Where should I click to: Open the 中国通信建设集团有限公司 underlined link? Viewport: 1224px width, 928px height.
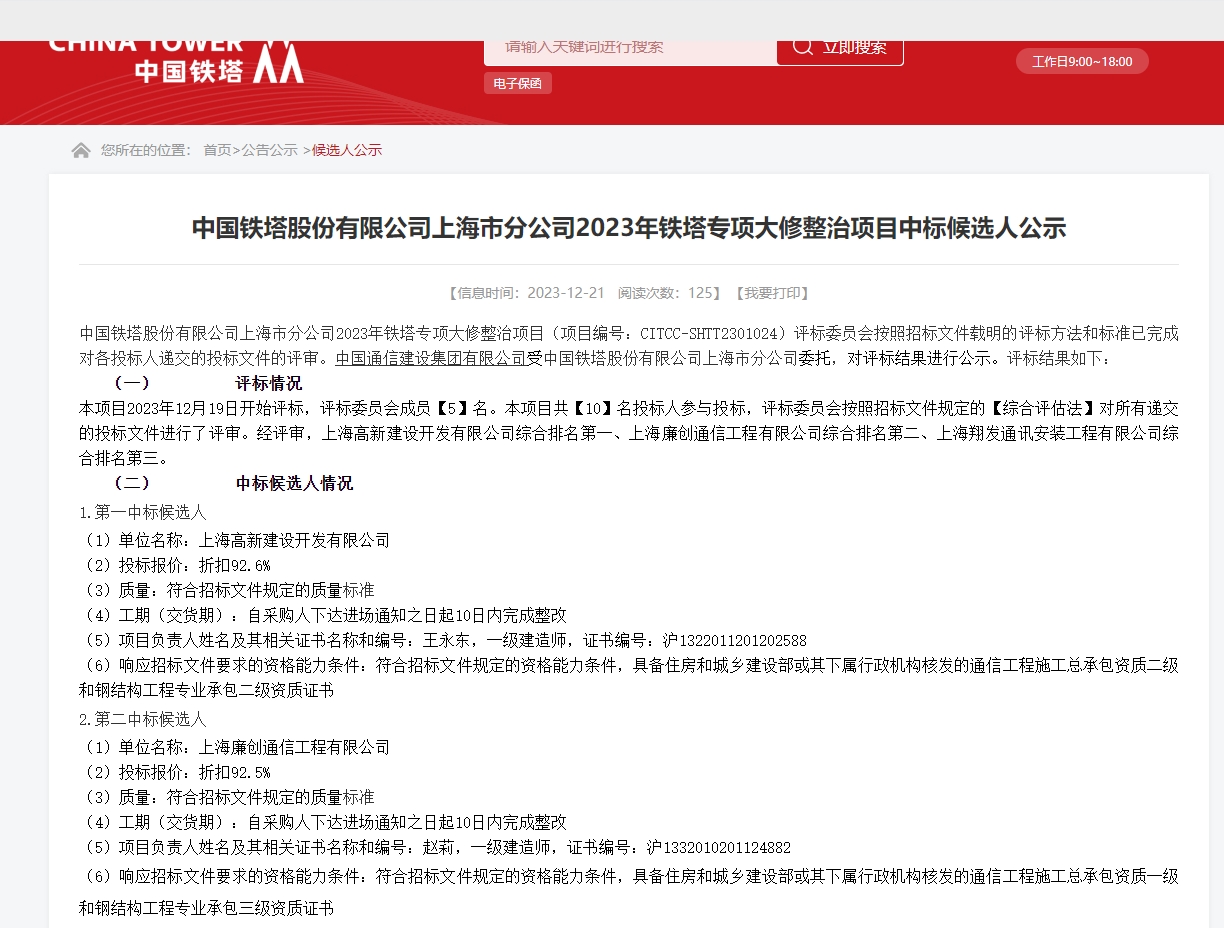pos(431,358)
